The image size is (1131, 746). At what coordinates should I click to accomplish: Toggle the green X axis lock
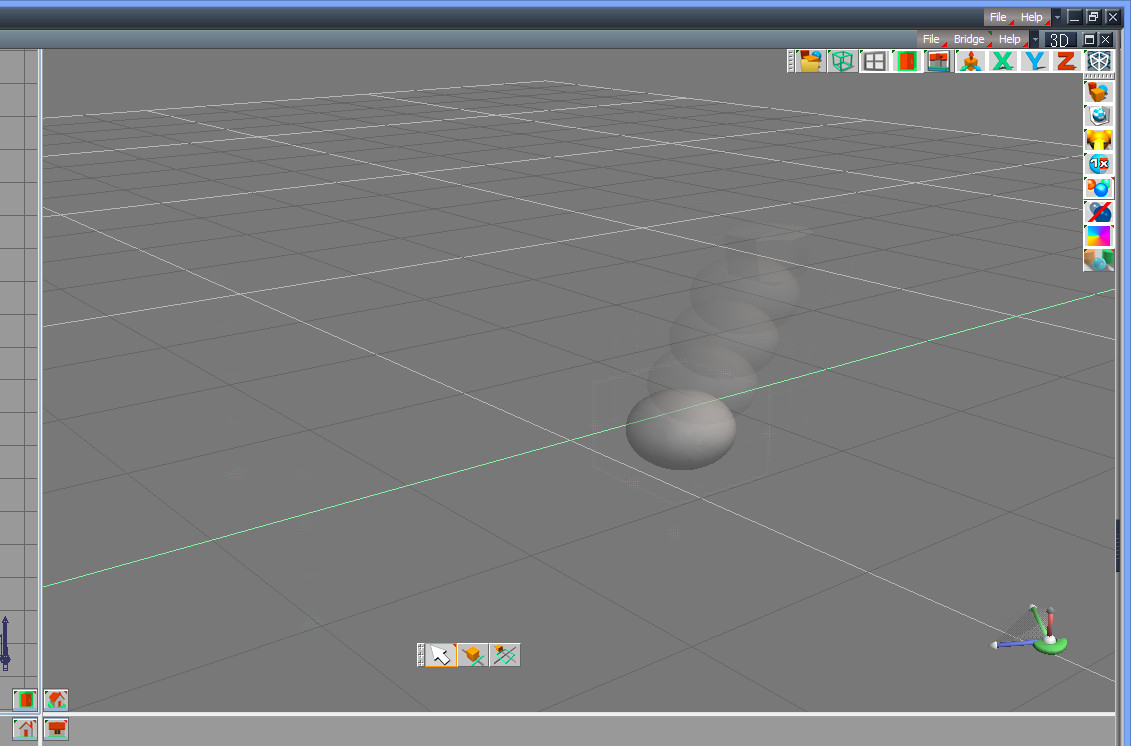[1002, 61]
